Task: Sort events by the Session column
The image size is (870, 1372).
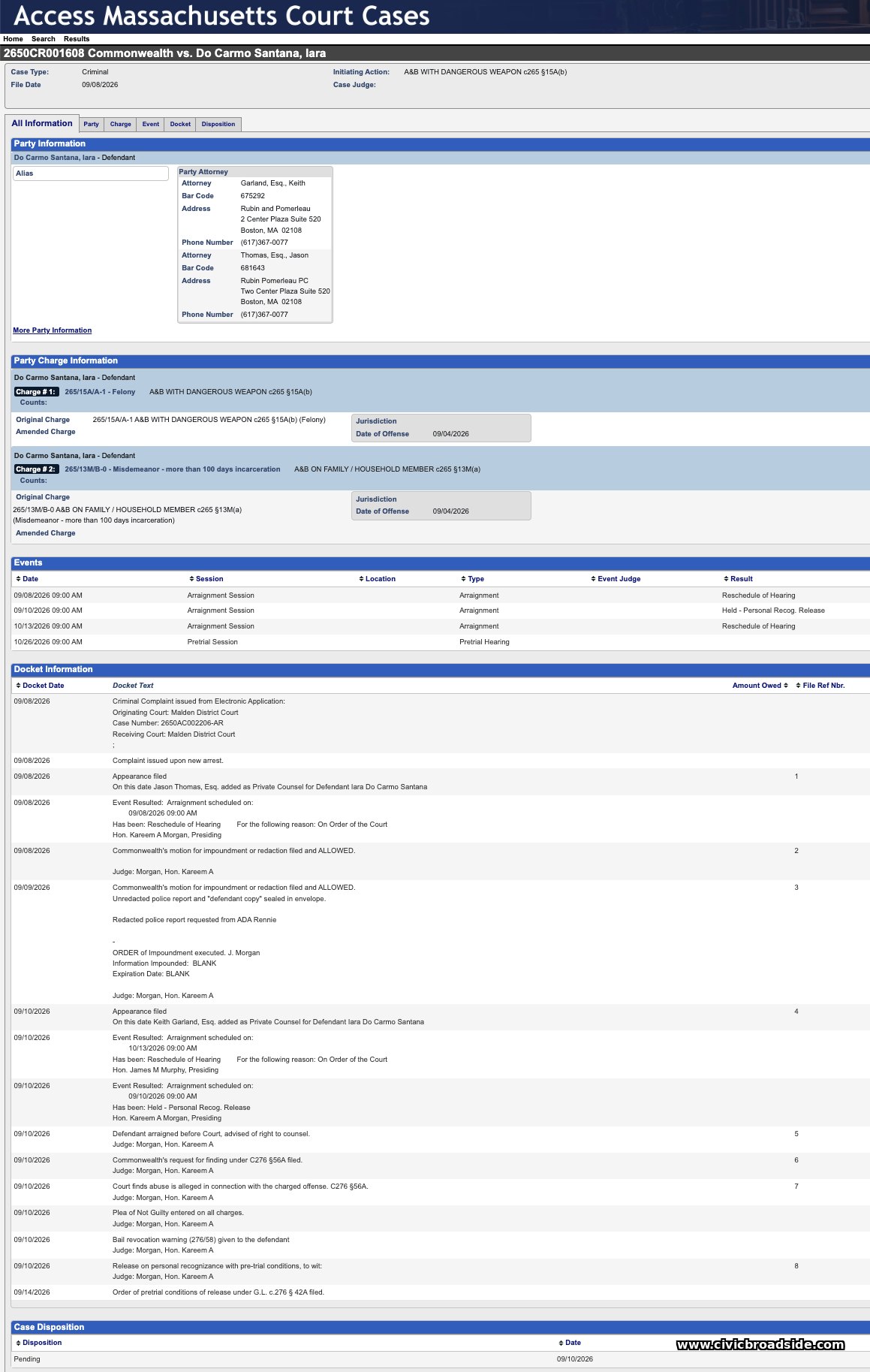Action: pos(206,579)
